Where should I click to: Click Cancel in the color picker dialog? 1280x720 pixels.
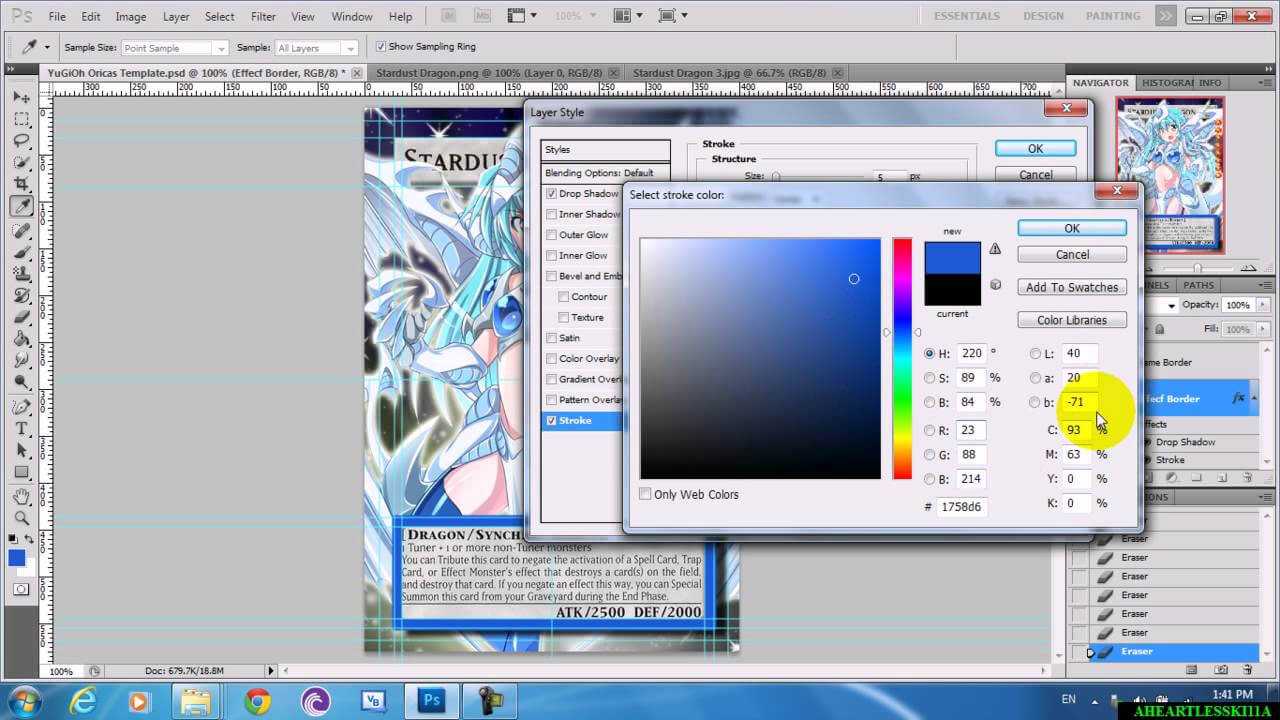(1072, 255)
